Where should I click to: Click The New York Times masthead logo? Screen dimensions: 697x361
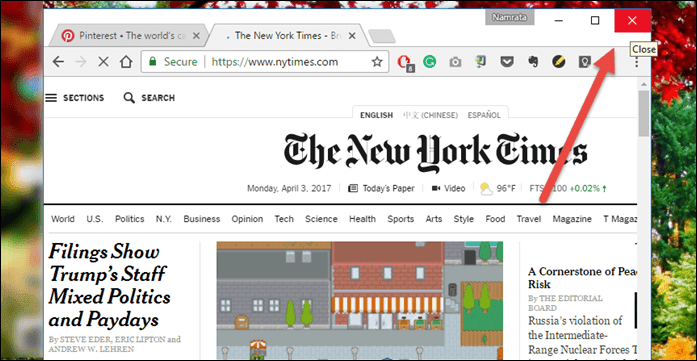pyautogui.click(x=436, y=153)
